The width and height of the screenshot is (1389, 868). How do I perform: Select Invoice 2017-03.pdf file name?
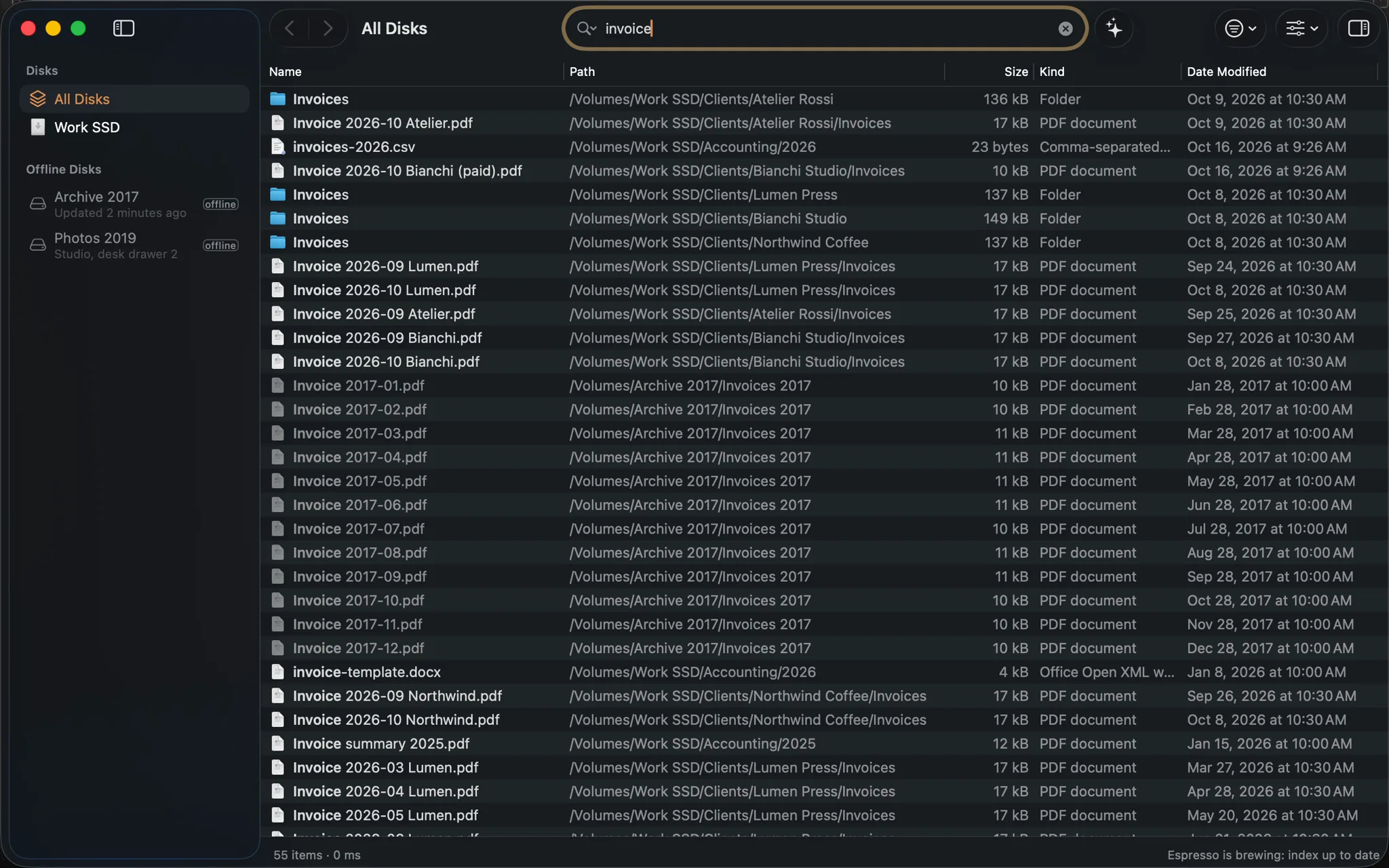(x=359, y=433)
